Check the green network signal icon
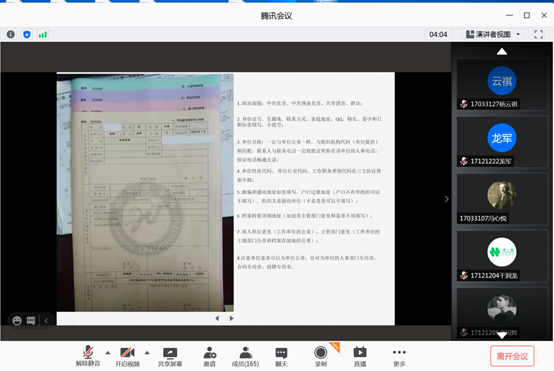Image resolution: width=554 pixels, height=371 pixels. pos(43,35)
